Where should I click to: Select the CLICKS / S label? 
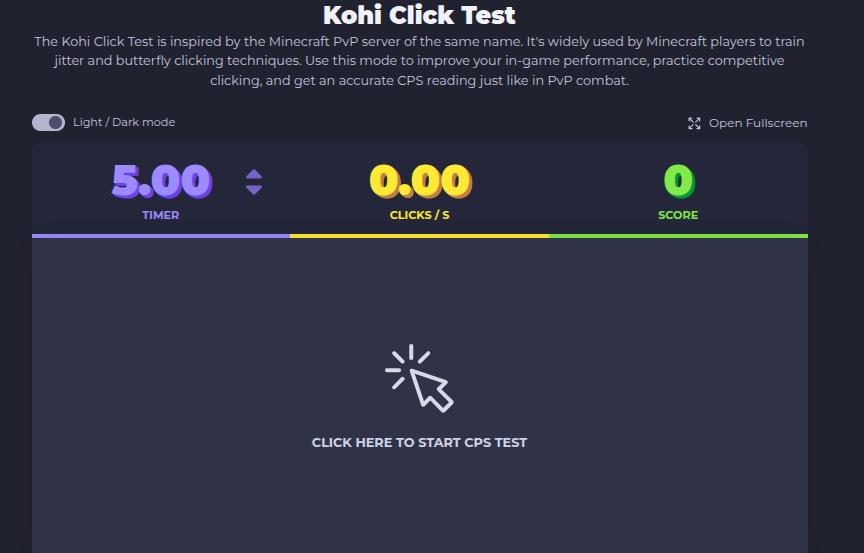[420, 215]
